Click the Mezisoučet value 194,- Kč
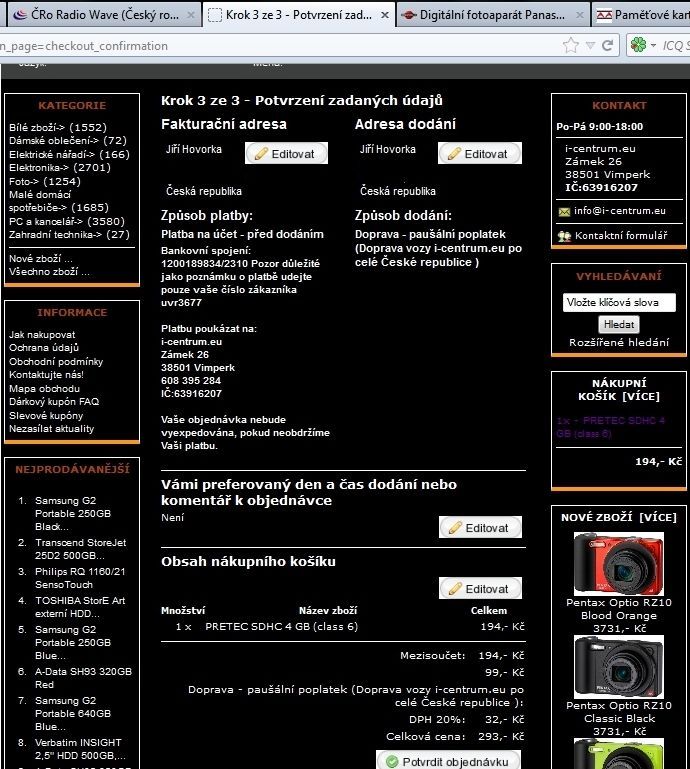The width and height of the screenshot is (690, 769). [501, 656]
